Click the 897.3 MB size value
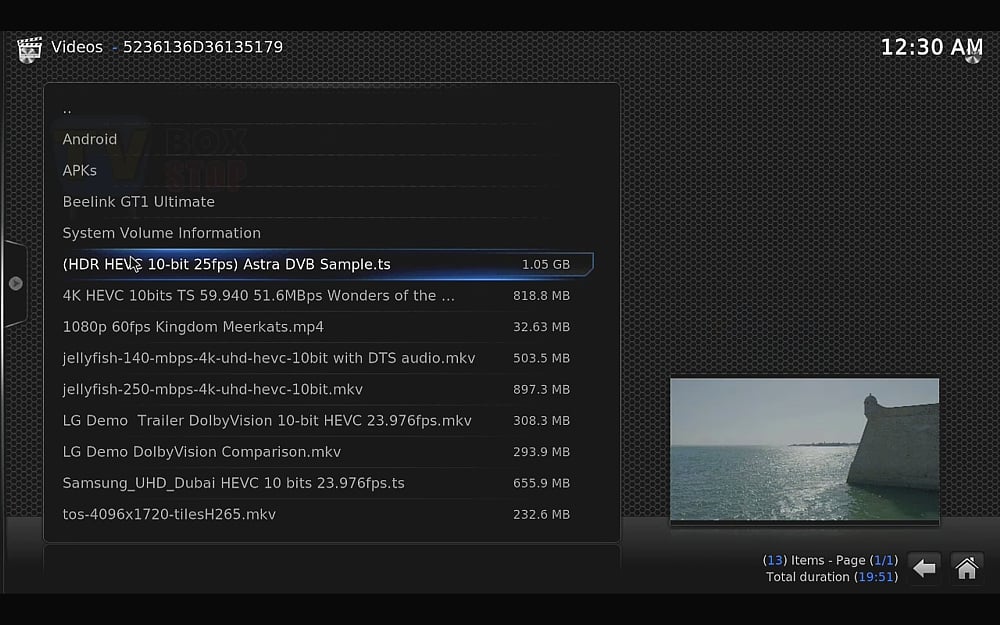The width and height of the screenshot is (1000, 625). coord(541,389)
